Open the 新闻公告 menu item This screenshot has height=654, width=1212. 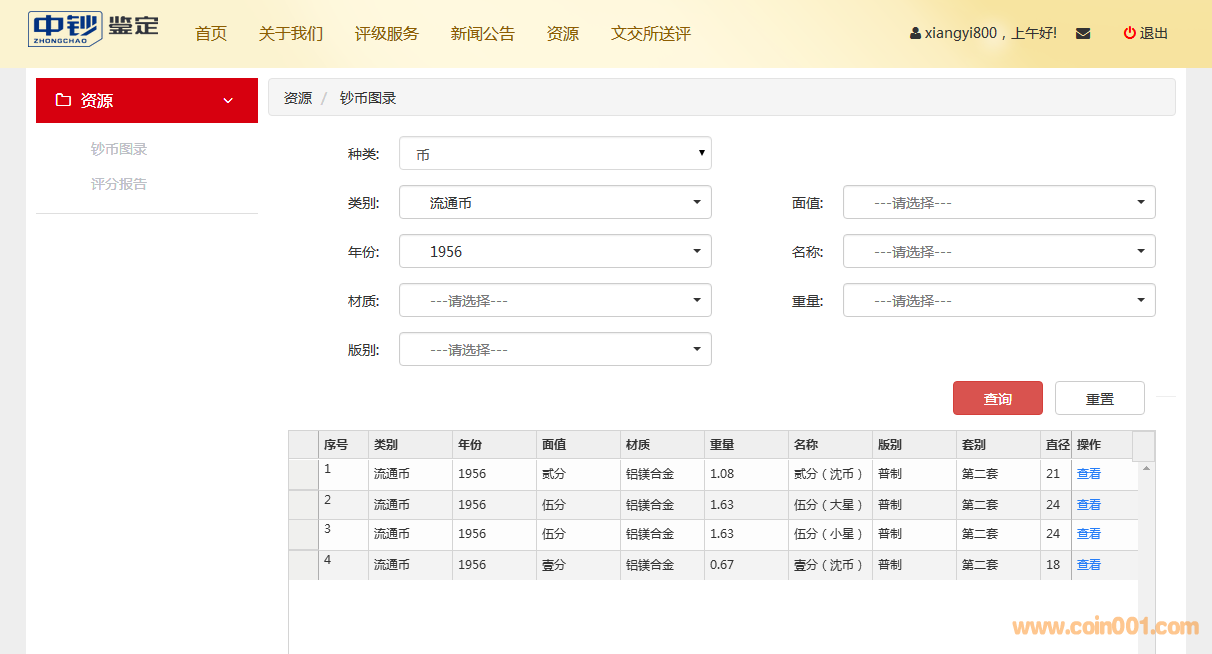[x=483, y=33]
